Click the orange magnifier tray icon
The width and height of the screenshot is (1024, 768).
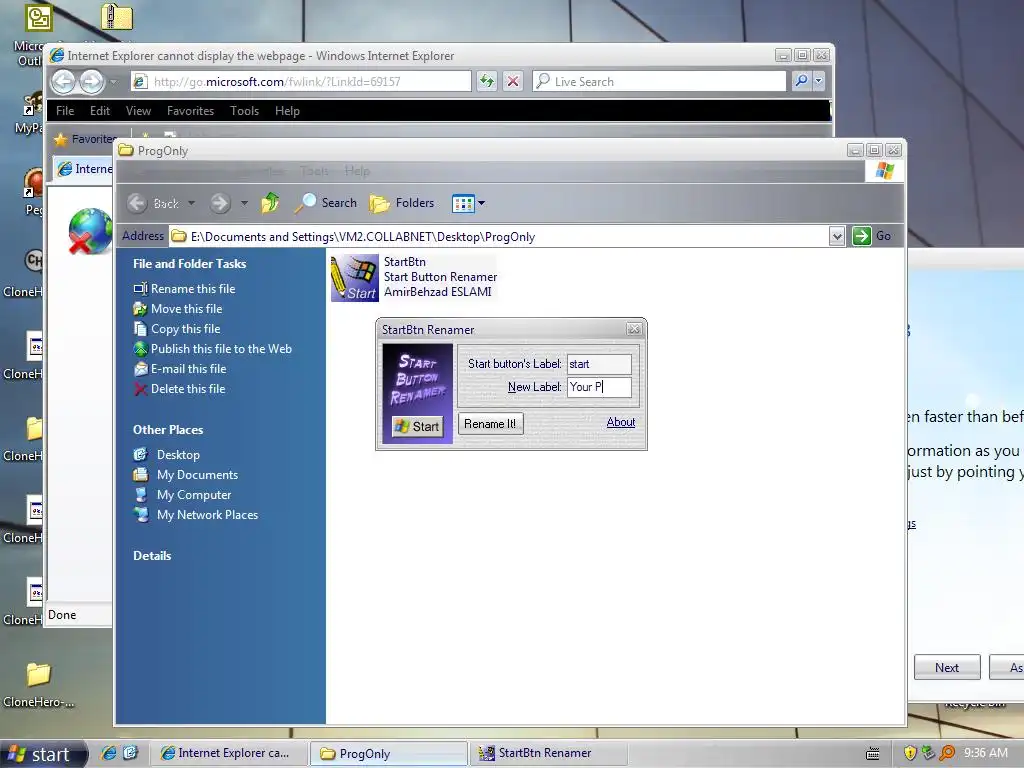tap(947, 753)
